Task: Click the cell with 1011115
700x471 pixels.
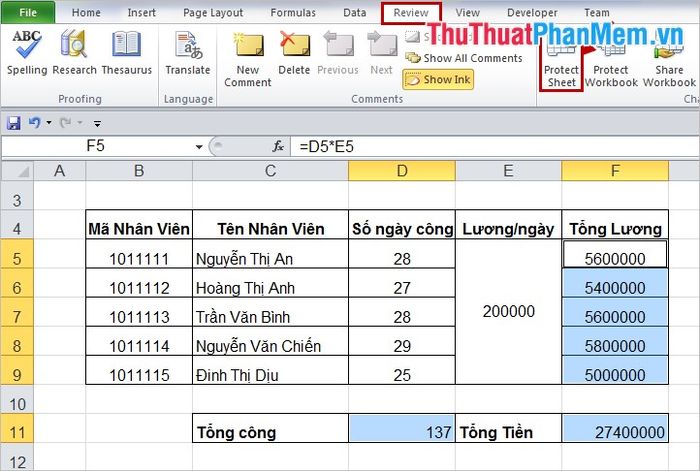Action: (x=139, y=370)
